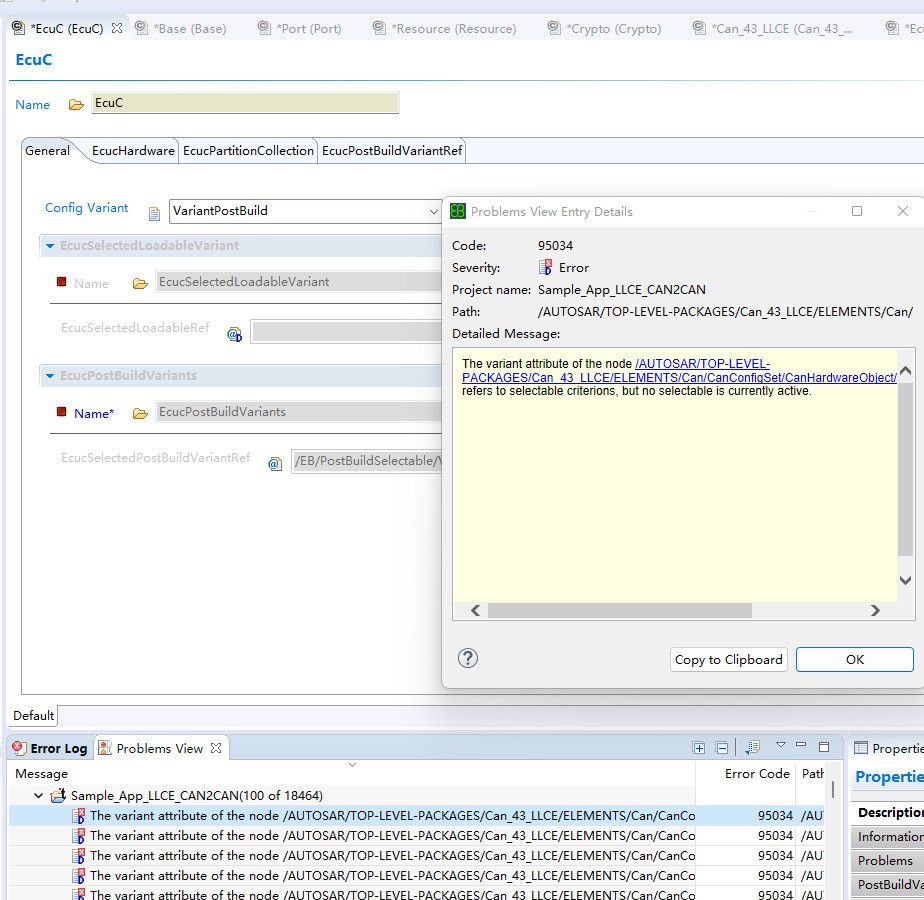Select the EcucPartitionCollection tab
Viewport: 924px width, 900px height.
click(x=248, y=150)
